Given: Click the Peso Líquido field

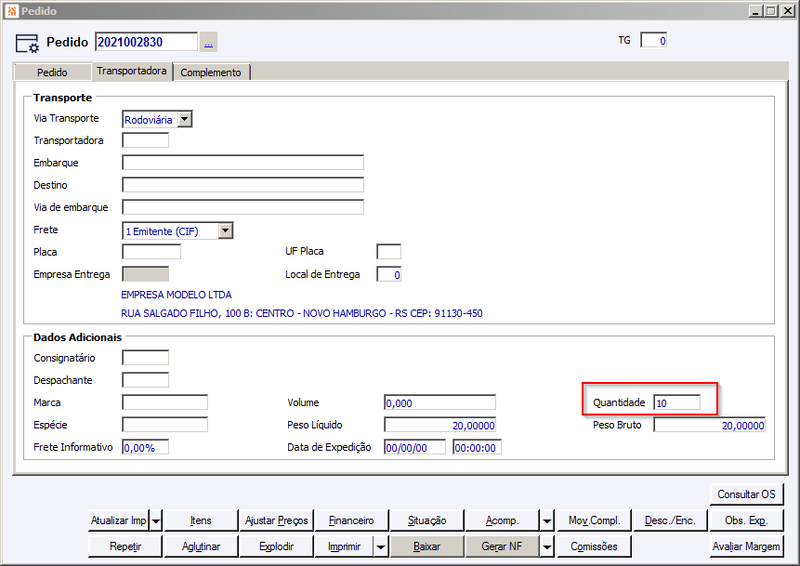Looking at the screenshot, I should (440, 425).
